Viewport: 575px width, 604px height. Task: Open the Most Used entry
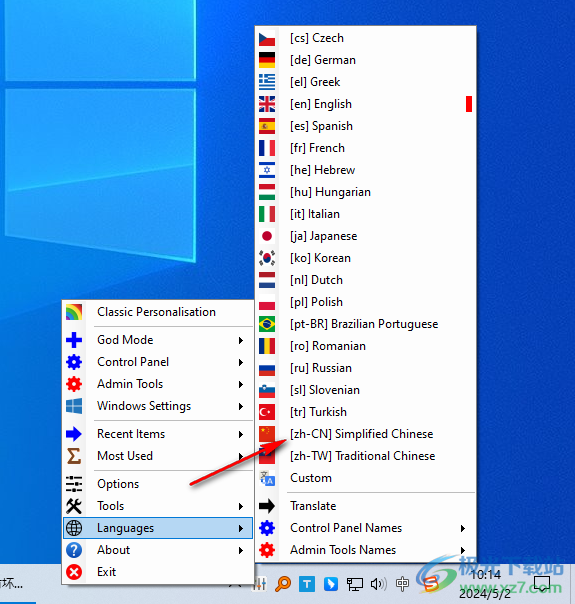158,456
